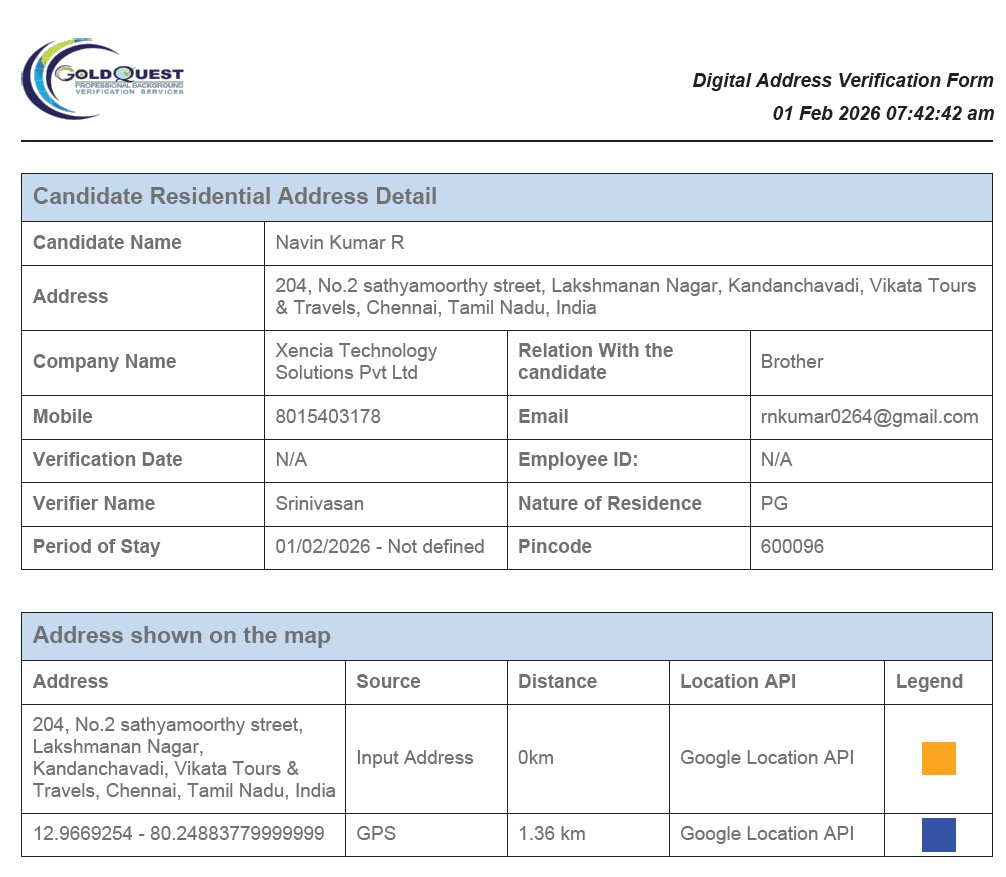This screenshot has height=877, width=1006.
Task: Select '01/02/2026 - Not defined'
Action: [x=380, y=547]
